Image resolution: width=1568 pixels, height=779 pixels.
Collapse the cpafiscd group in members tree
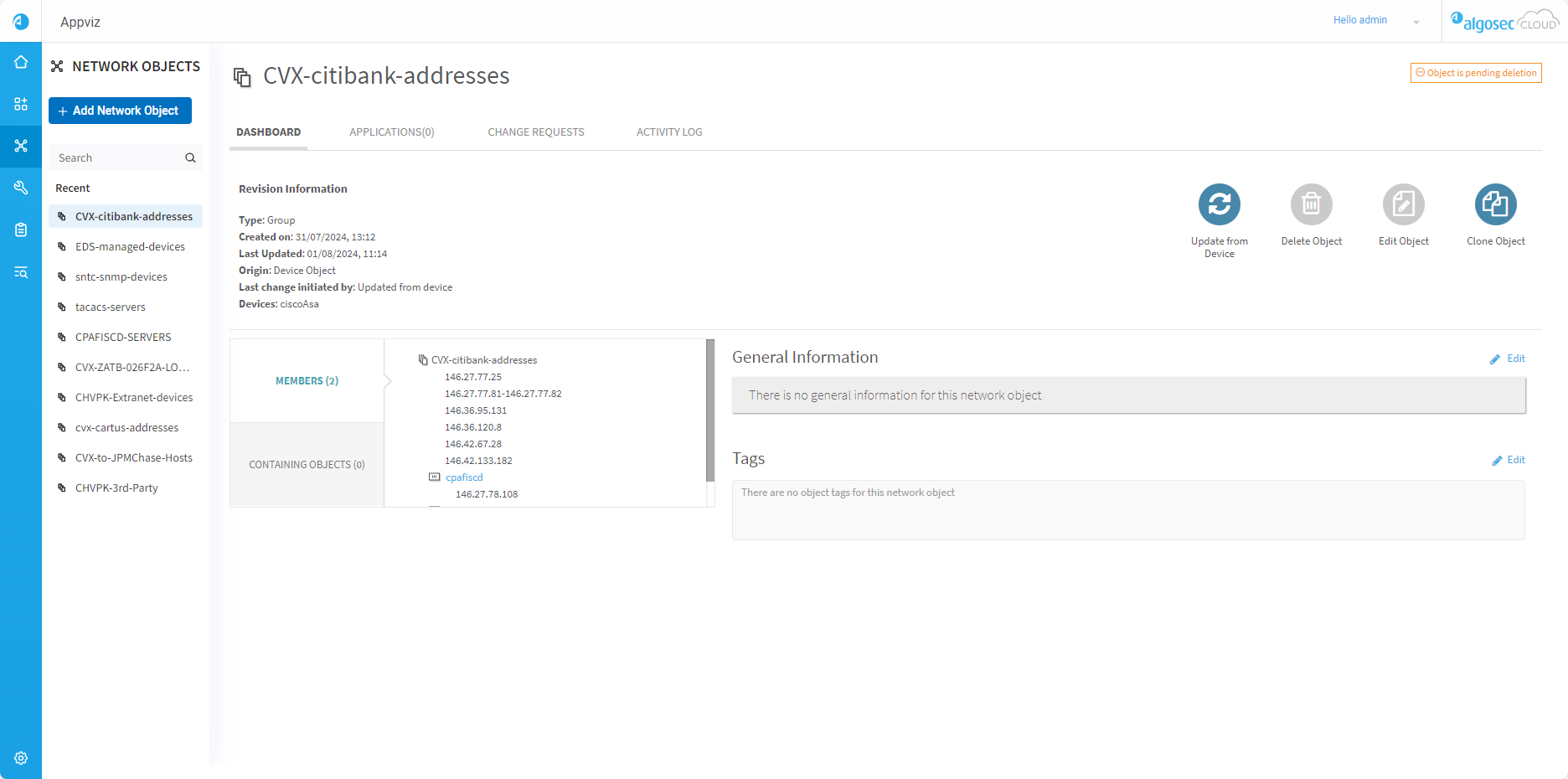tap(434, 477)
